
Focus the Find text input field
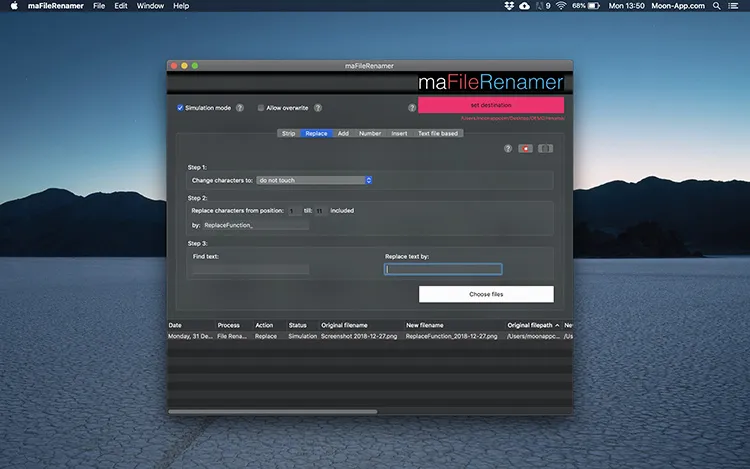point(249,269)
